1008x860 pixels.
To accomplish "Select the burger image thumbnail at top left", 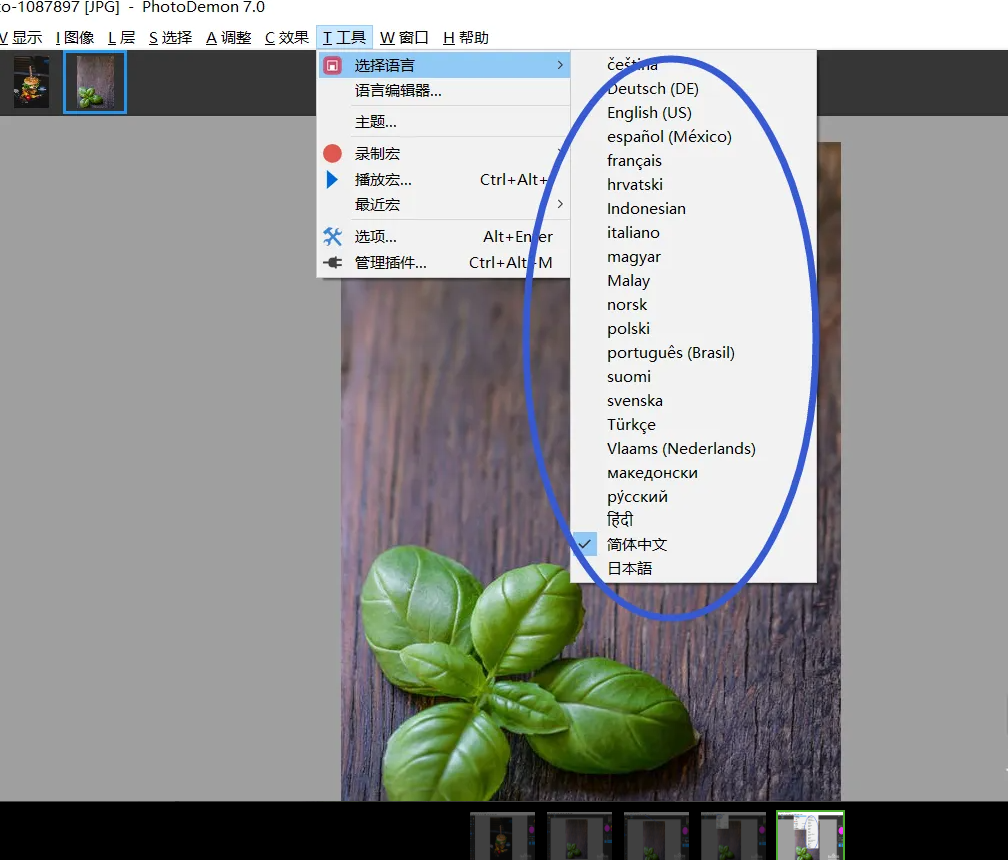I will 31,83.
